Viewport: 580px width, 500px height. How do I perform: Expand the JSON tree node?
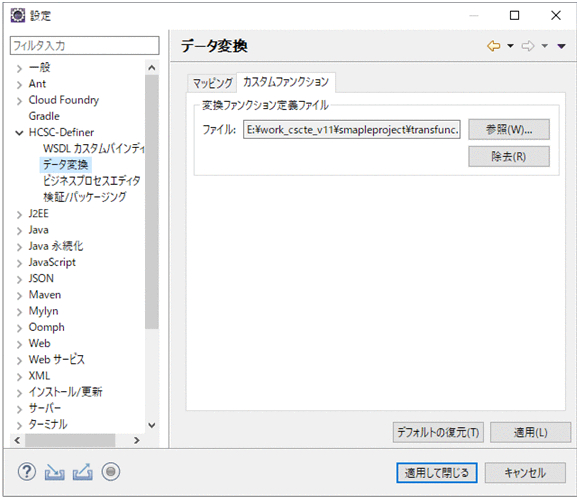(x=19, y=279)
